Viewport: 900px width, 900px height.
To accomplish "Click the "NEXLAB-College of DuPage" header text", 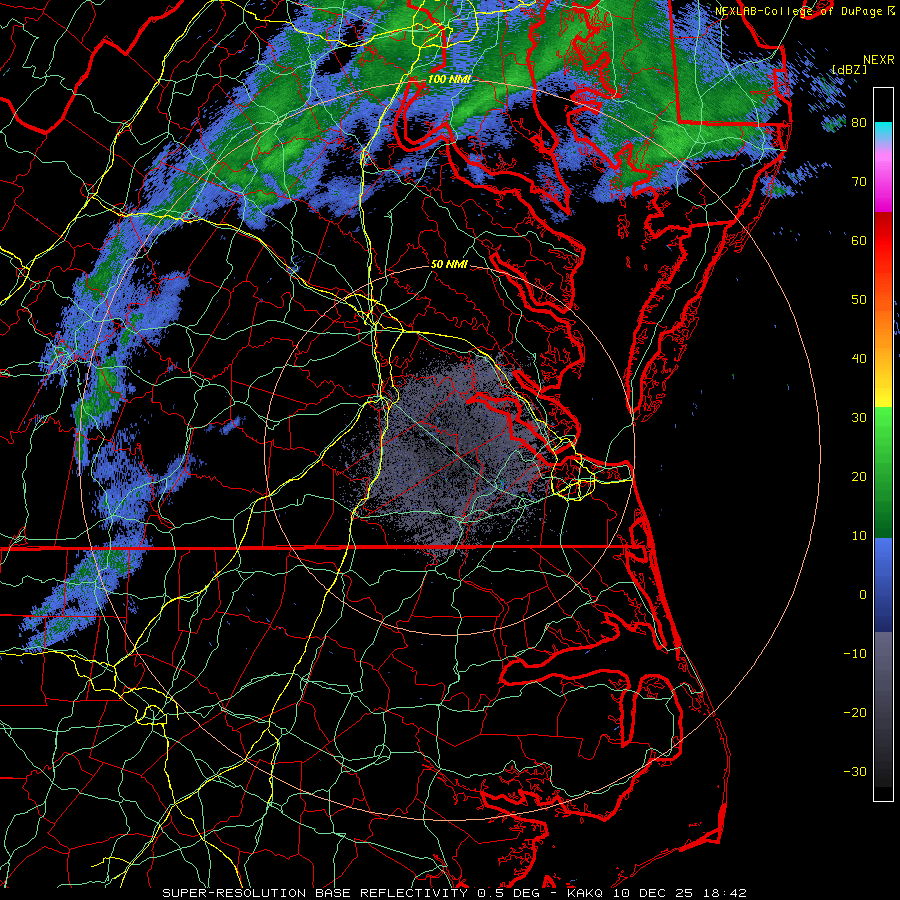I will pyautogui.click(x=800, y=11).
